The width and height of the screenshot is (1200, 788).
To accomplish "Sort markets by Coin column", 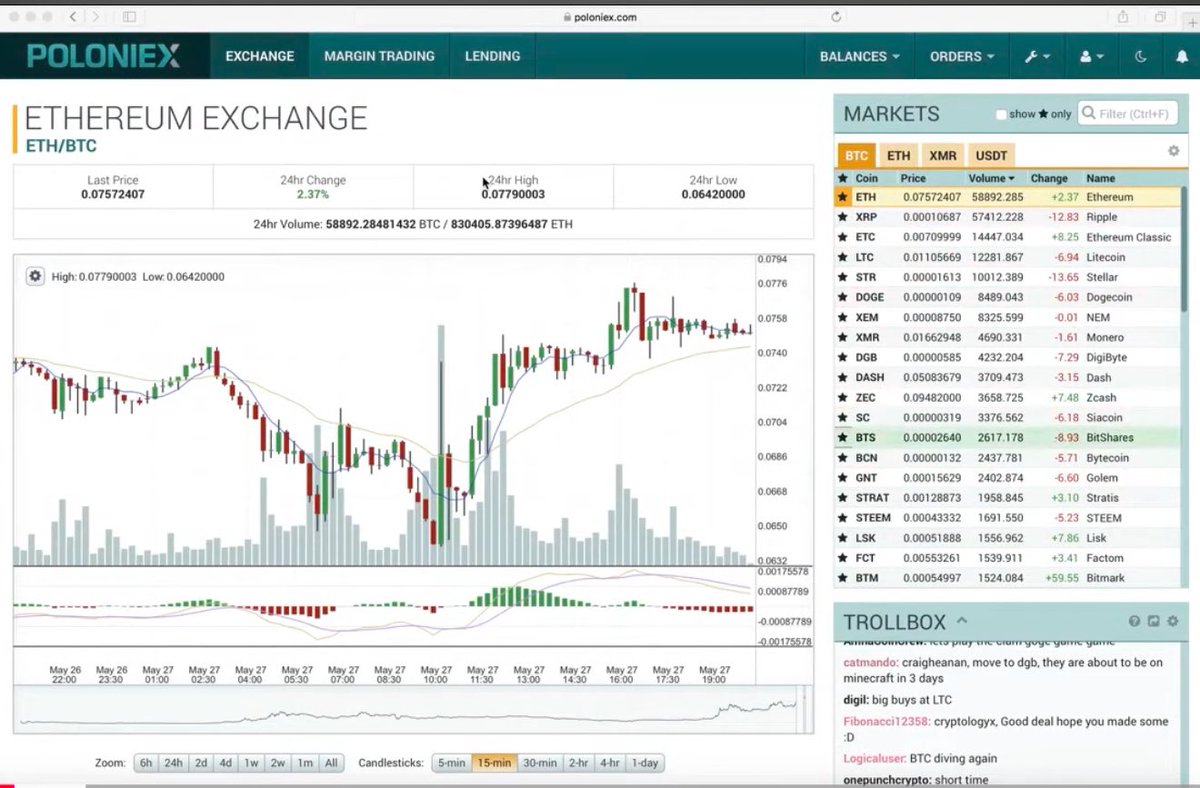I will coord(866,178).
